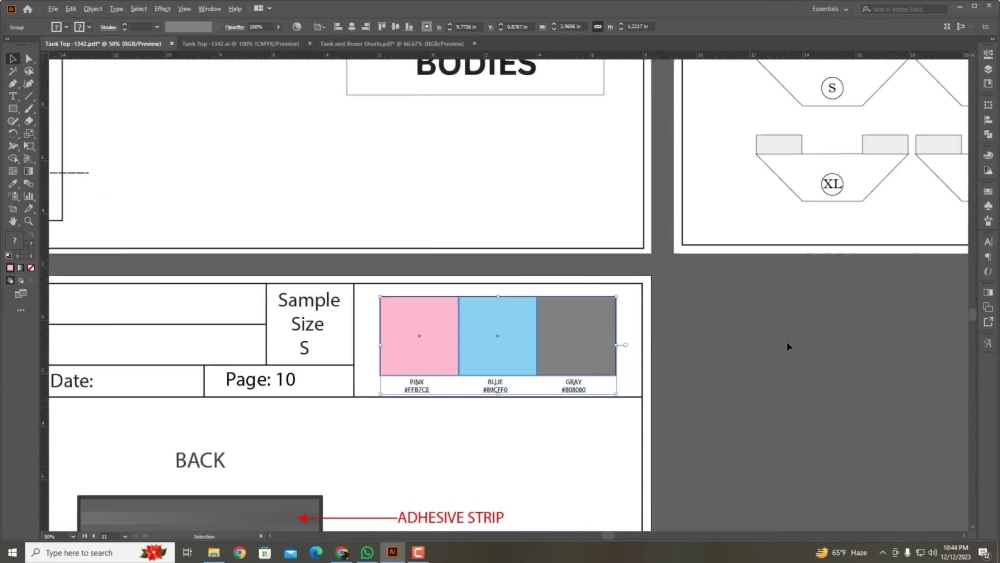
Task: Select the Paintbrush tool
Action: point(29,108)
